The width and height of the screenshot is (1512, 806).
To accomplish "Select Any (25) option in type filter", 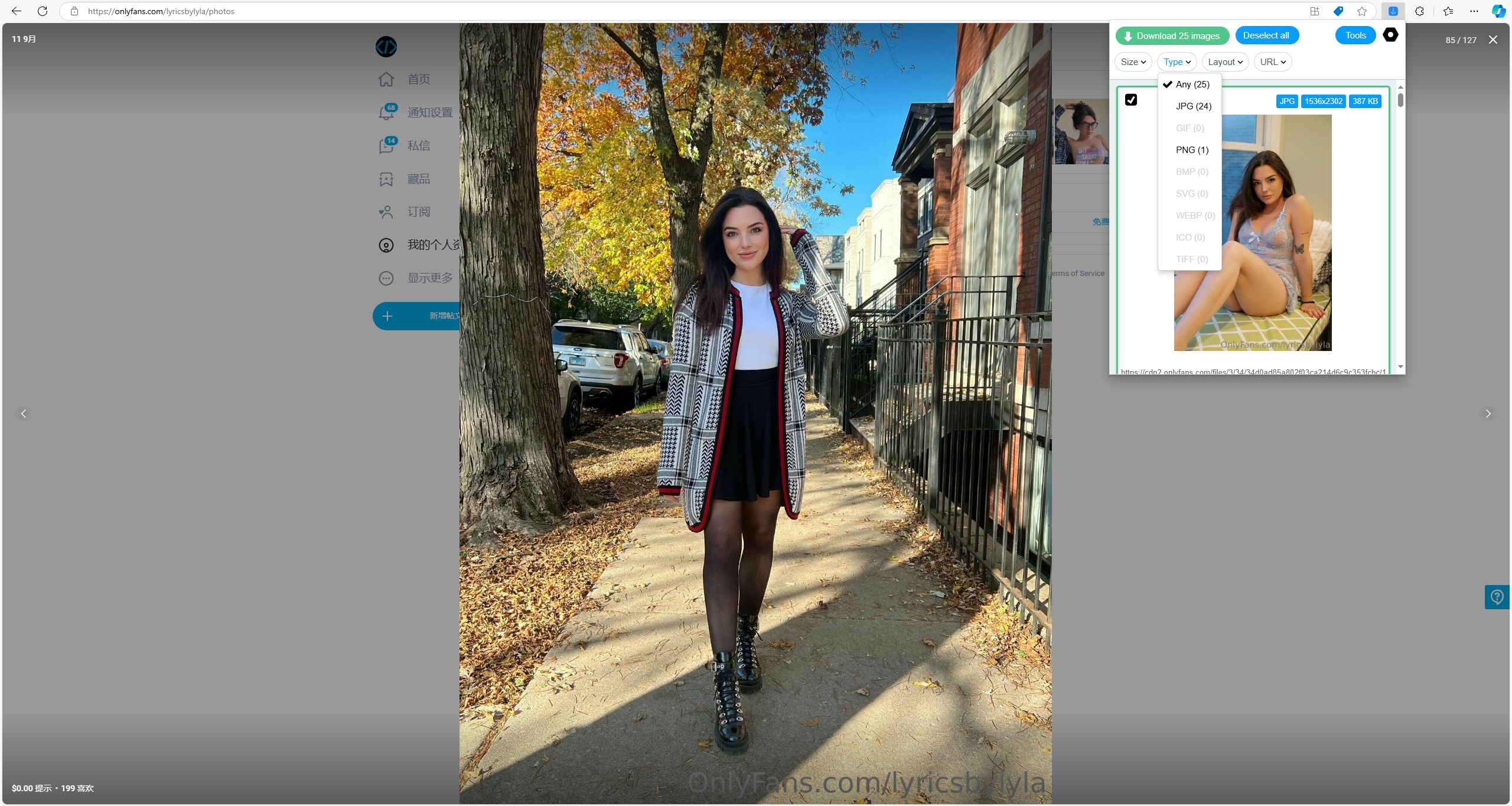I will click(1193, 84).
